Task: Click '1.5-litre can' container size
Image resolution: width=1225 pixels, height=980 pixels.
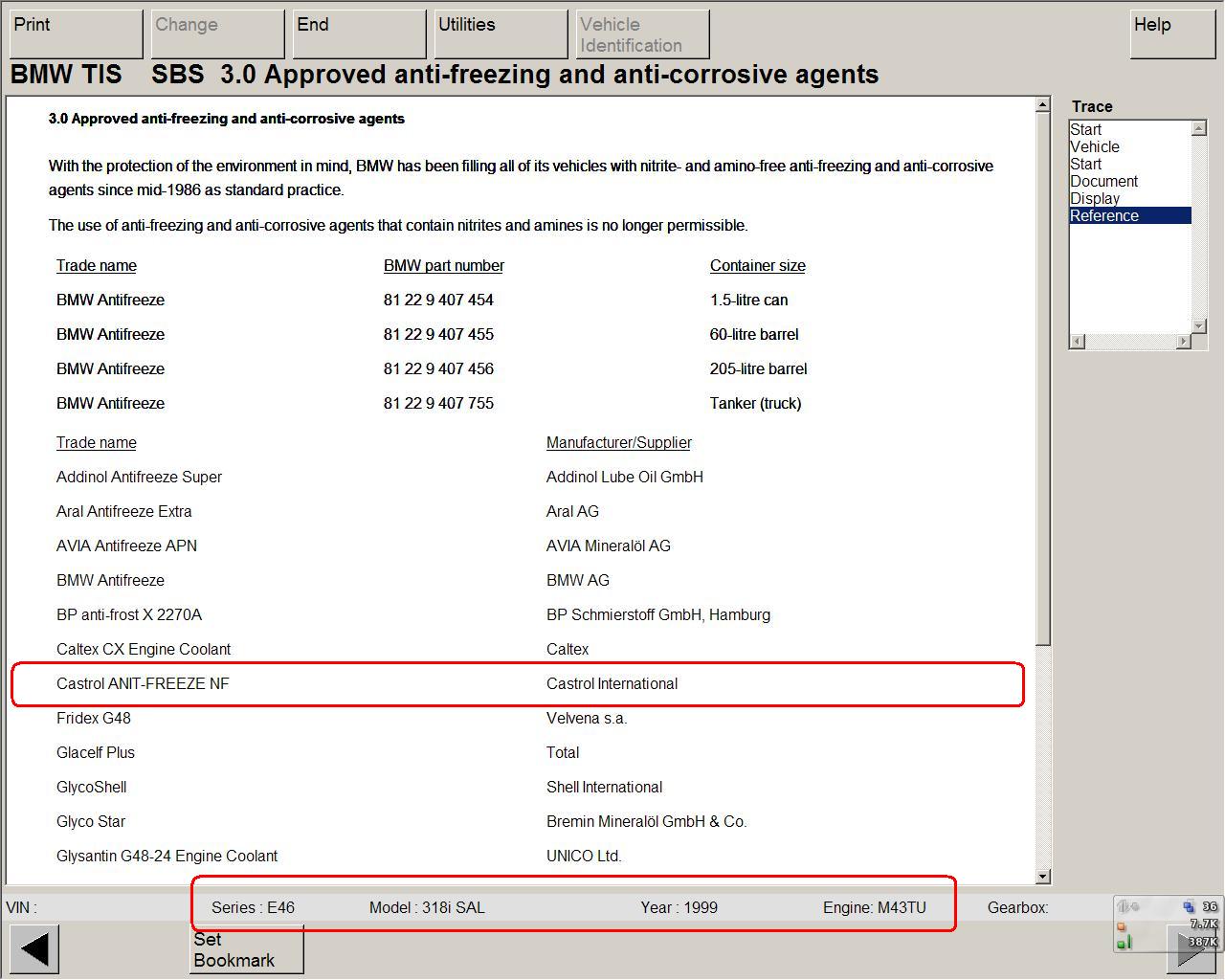Action: [749, 300]
